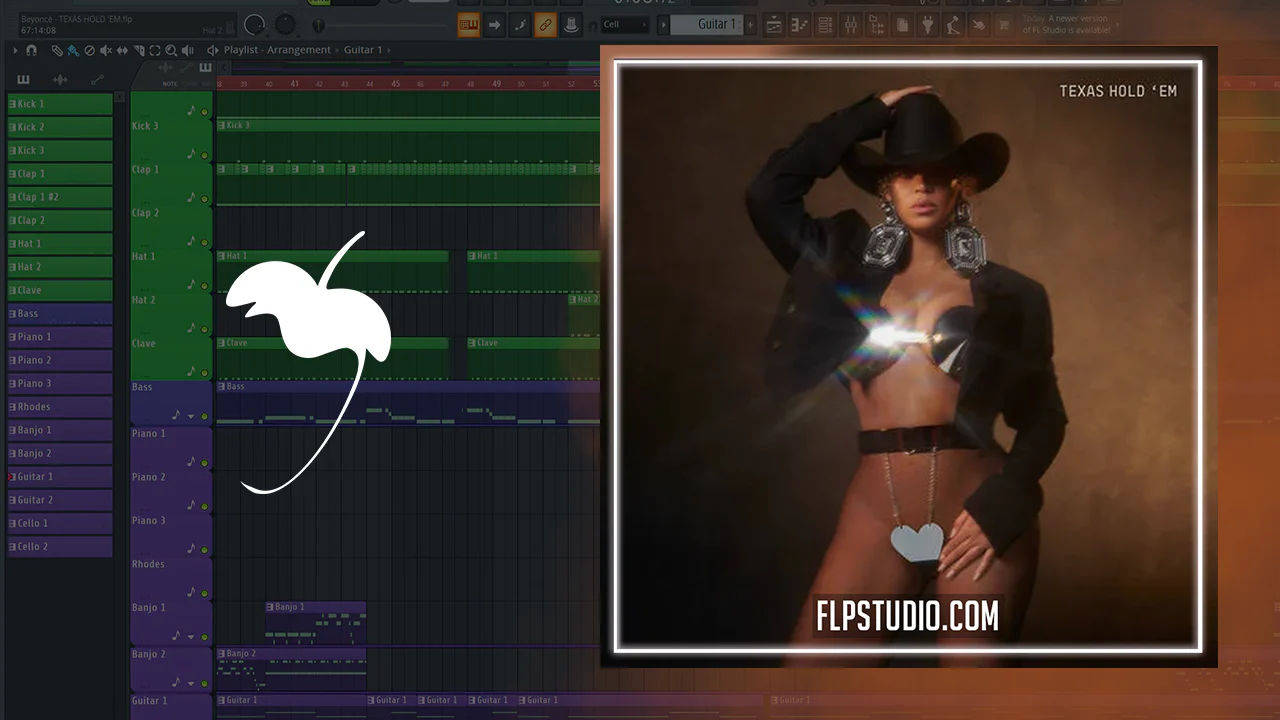Show the audio clips picker tab icon
The image size is (1280, 720).
coord(60,80)
